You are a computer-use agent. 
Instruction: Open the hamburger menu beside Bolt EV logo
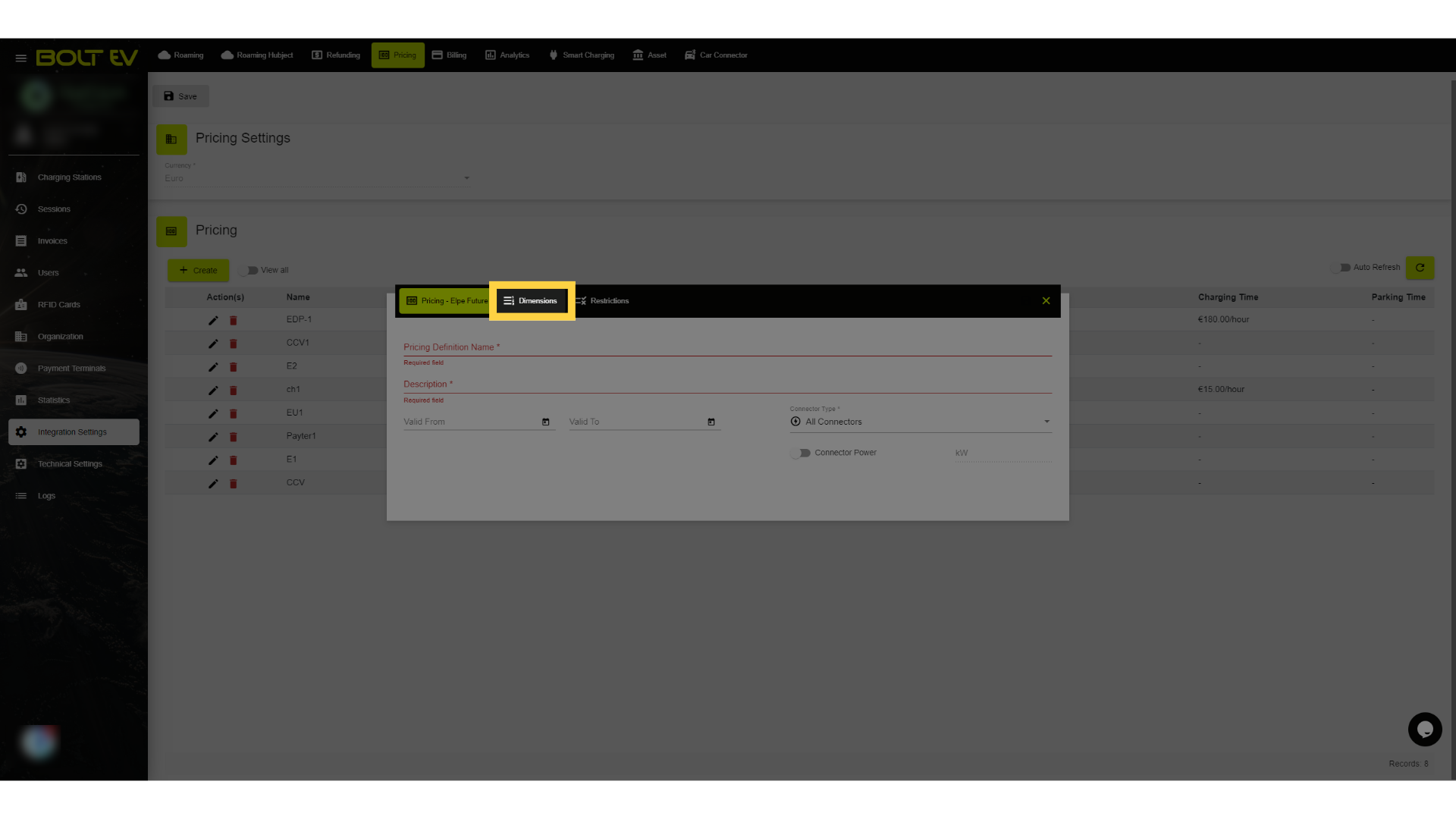21,58
